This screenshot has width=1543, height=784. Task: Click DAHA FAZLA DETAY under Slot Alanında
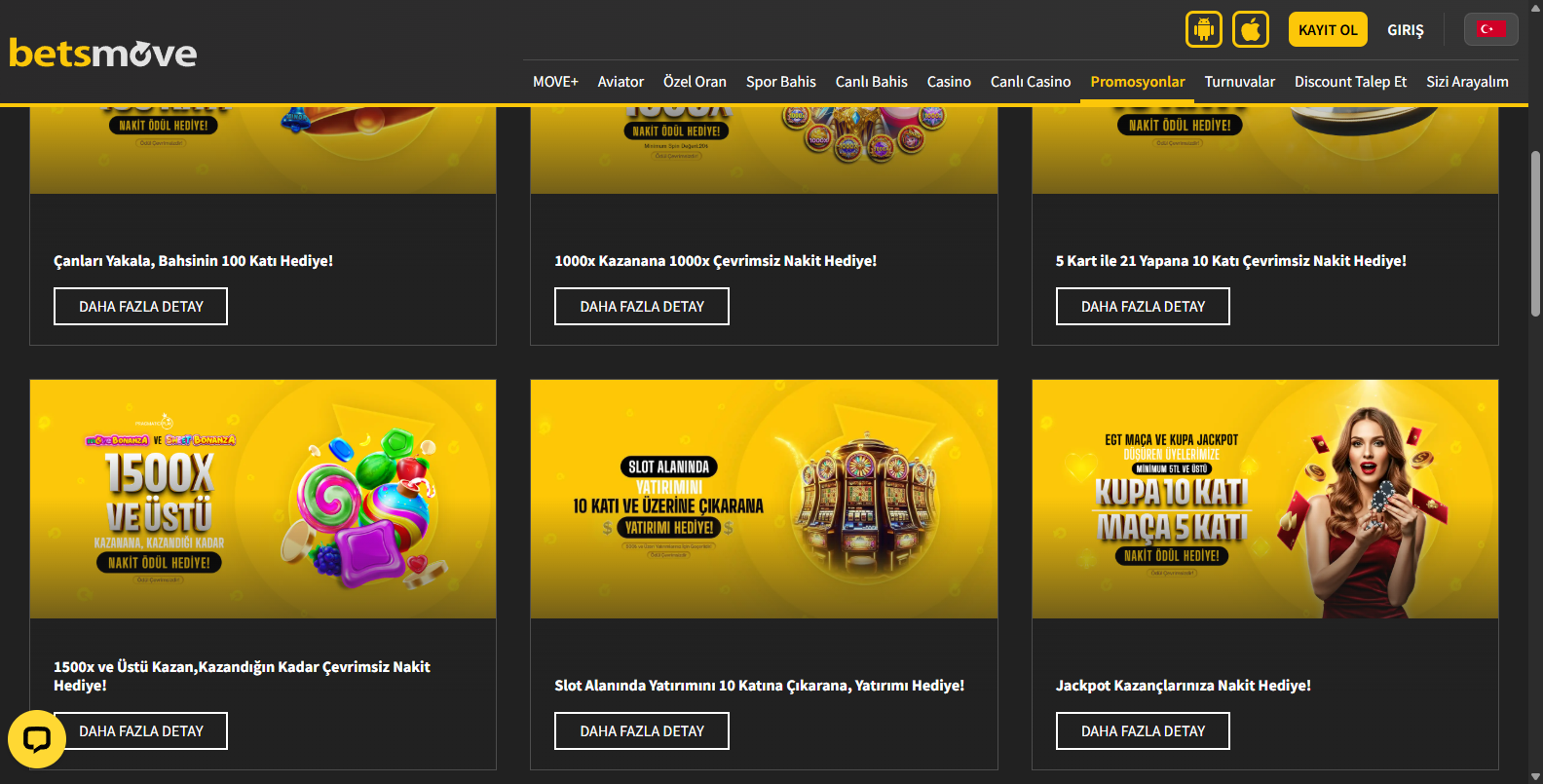point(642,731)
